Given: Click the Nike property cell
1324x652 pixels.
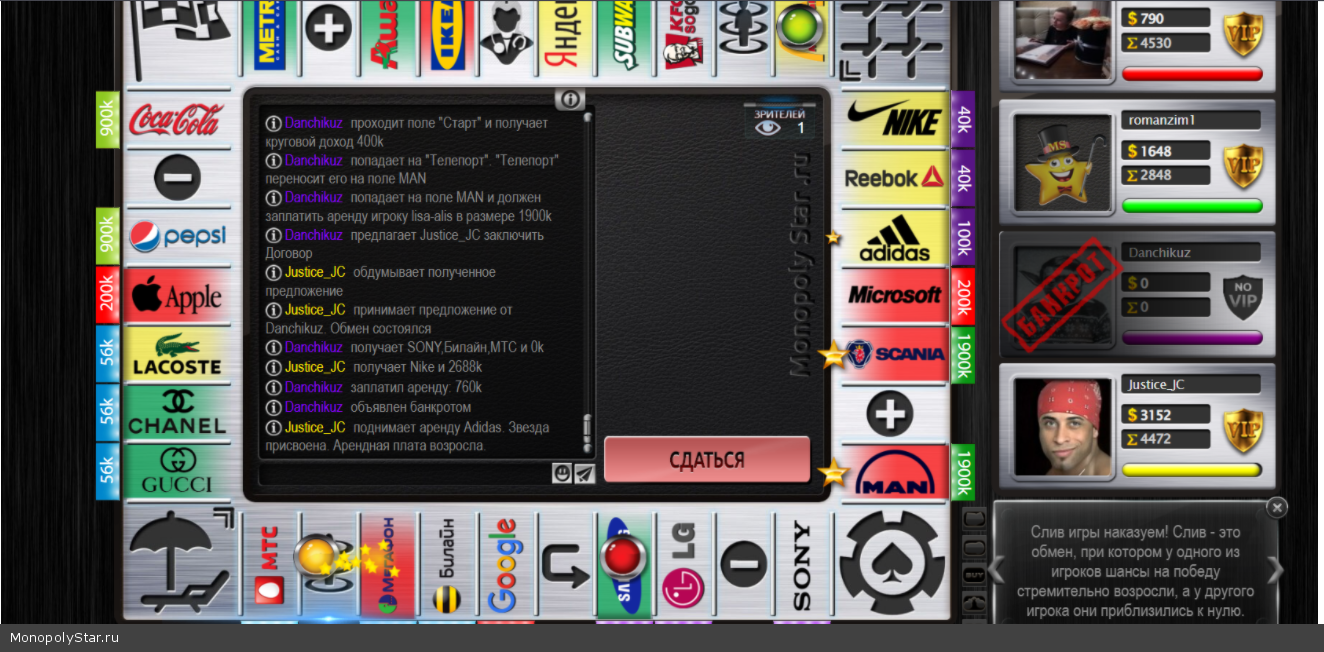Looking at the screenshot, I should coord(894,120).
